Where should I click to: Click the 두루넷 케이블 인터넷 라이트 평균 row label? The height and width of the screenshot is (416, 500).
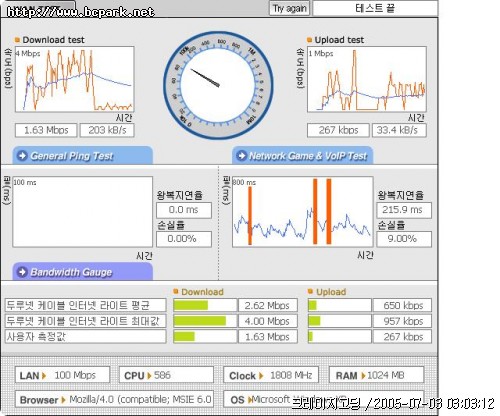pyautogui.click(x=85, y=305)
